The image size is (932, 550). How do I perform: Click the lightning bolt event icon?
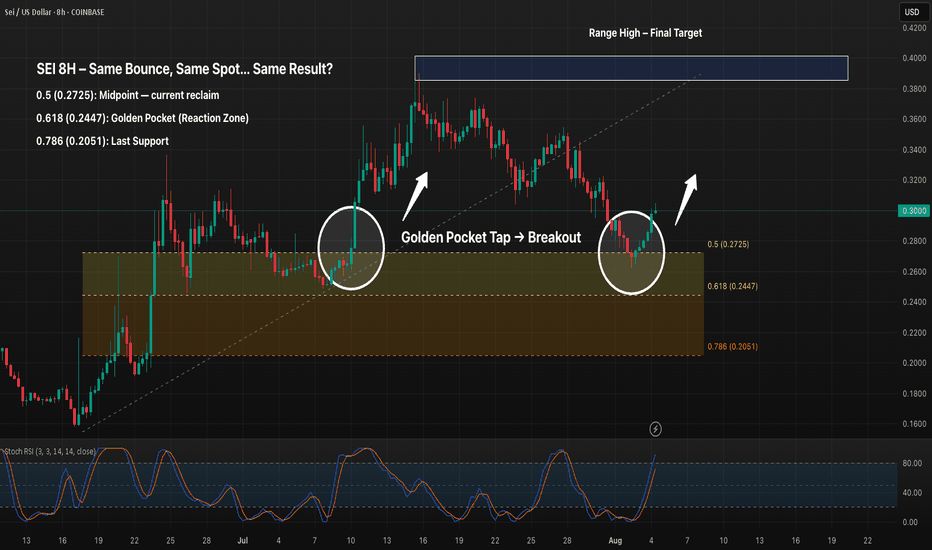coord(655,429)
